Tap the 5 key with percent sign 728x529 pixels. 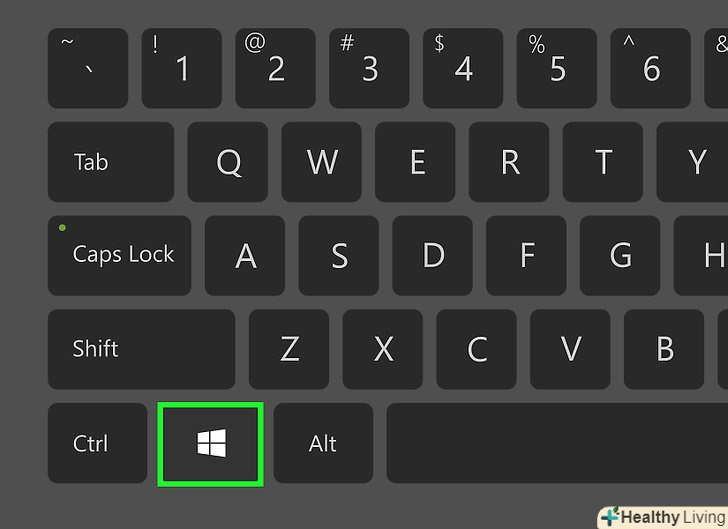(x=557, y=68)
